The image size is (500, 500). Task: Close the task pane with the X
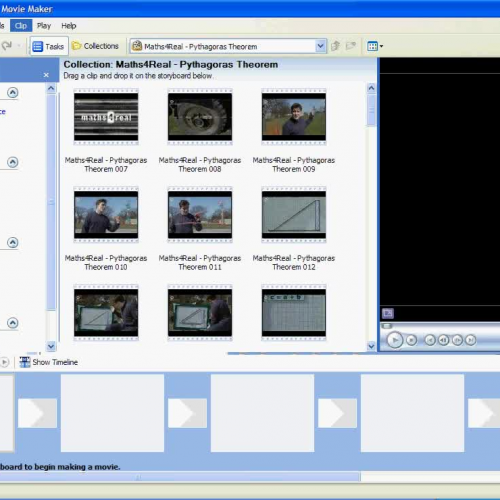(46, 75)
